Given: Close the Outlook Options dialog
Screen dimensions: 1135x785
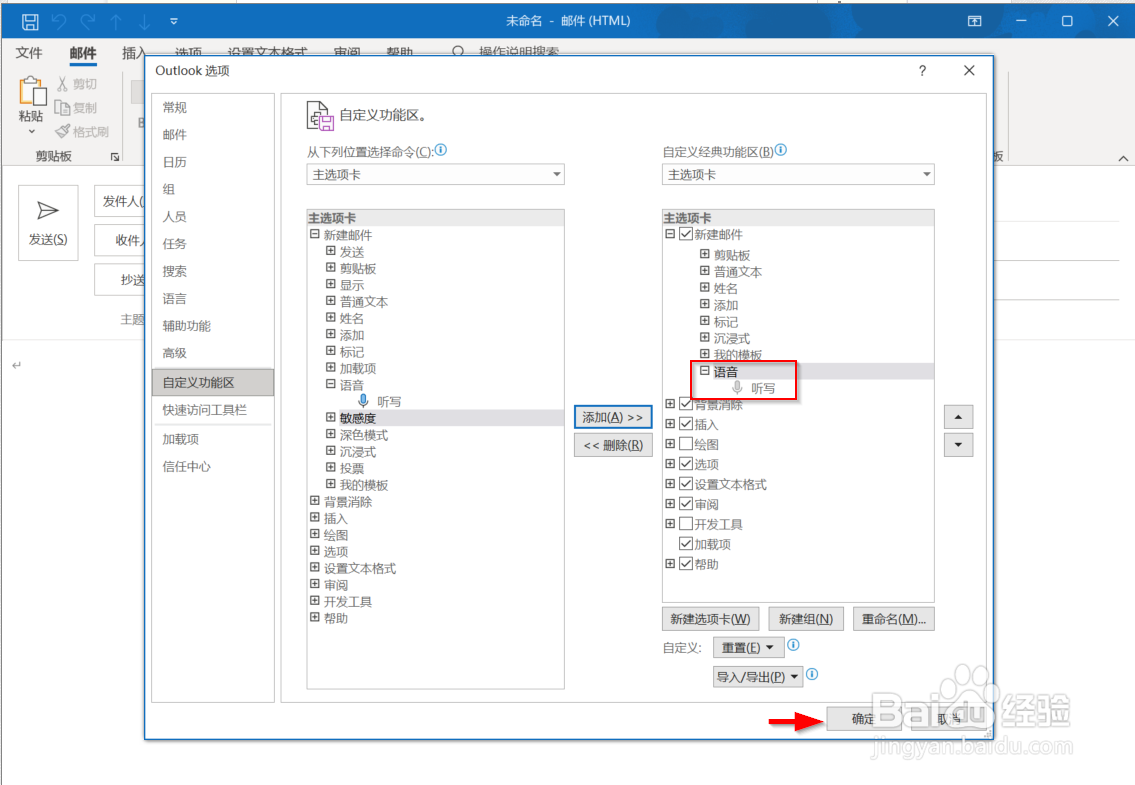Looking at the screenshot, I should tap(969, 70).
